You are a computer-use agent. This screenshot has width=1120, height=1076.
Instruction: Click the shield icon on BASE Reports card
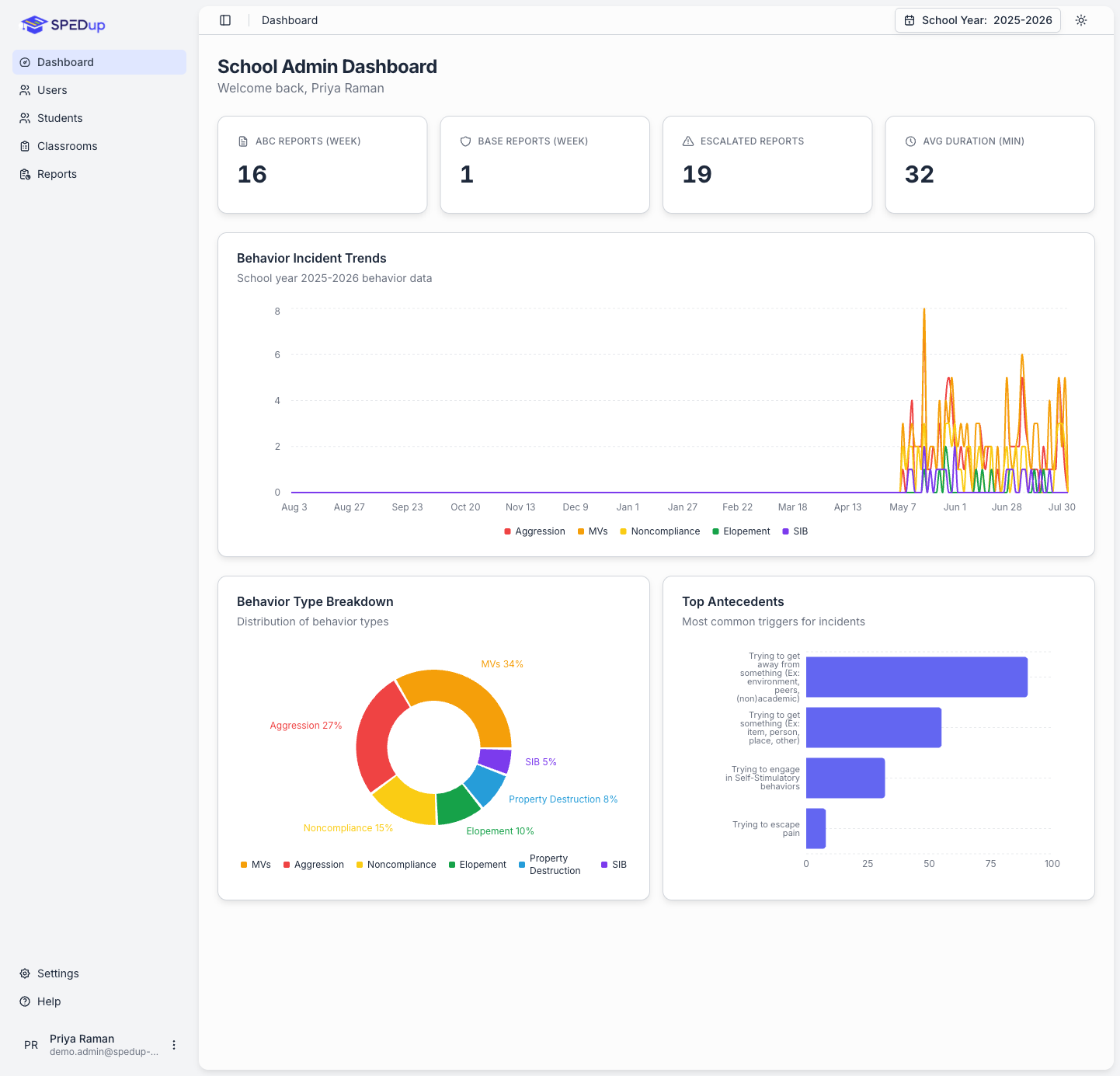466,141
